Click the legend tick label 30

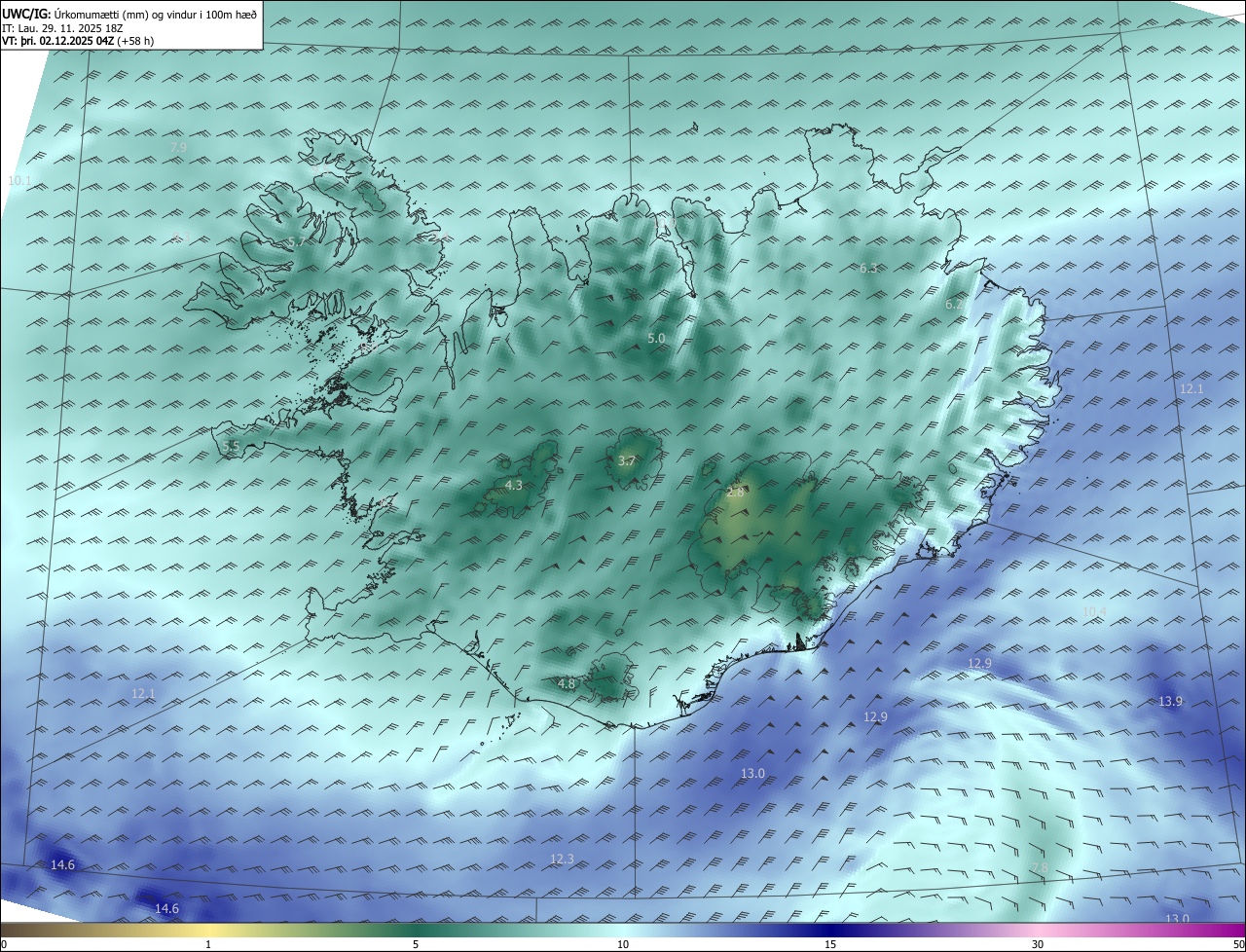click(x=1038, y=944)
